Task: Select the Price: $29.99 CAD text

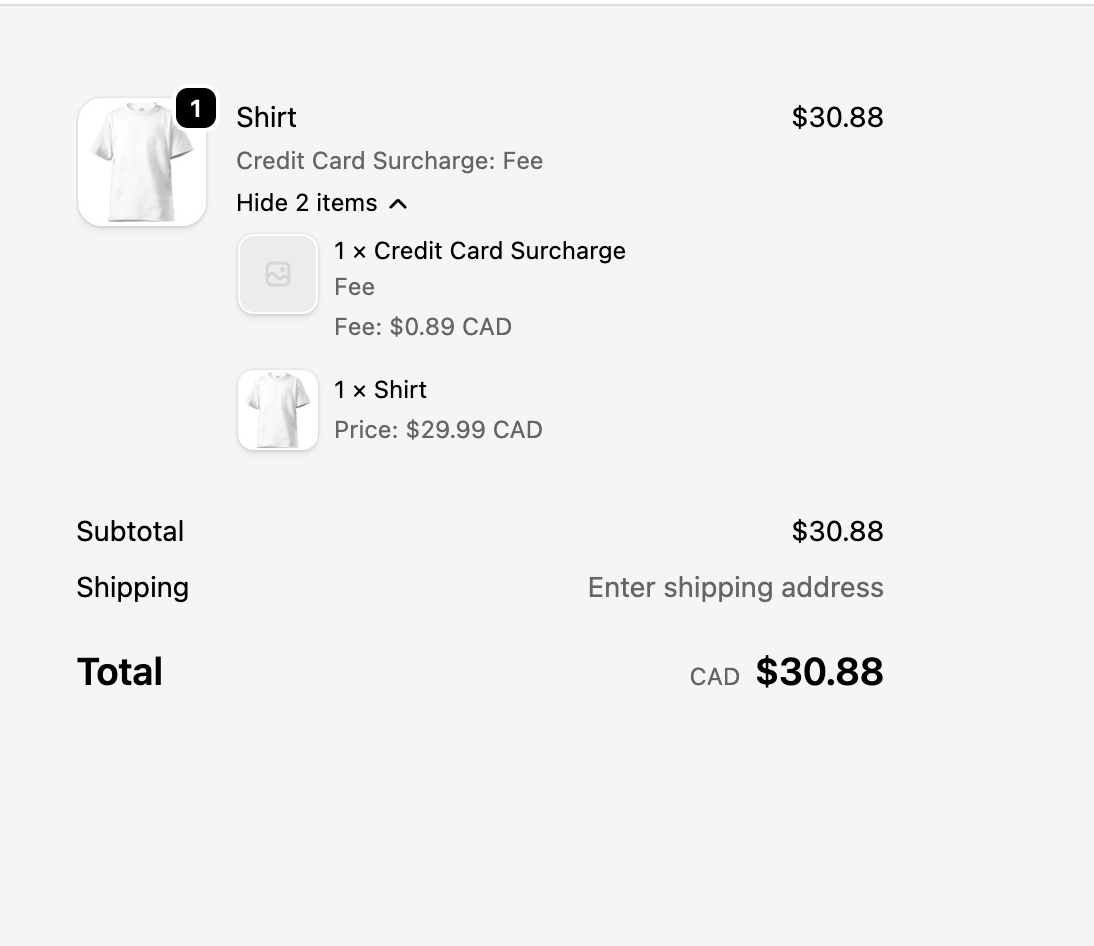Action: (x=438, y=429)
